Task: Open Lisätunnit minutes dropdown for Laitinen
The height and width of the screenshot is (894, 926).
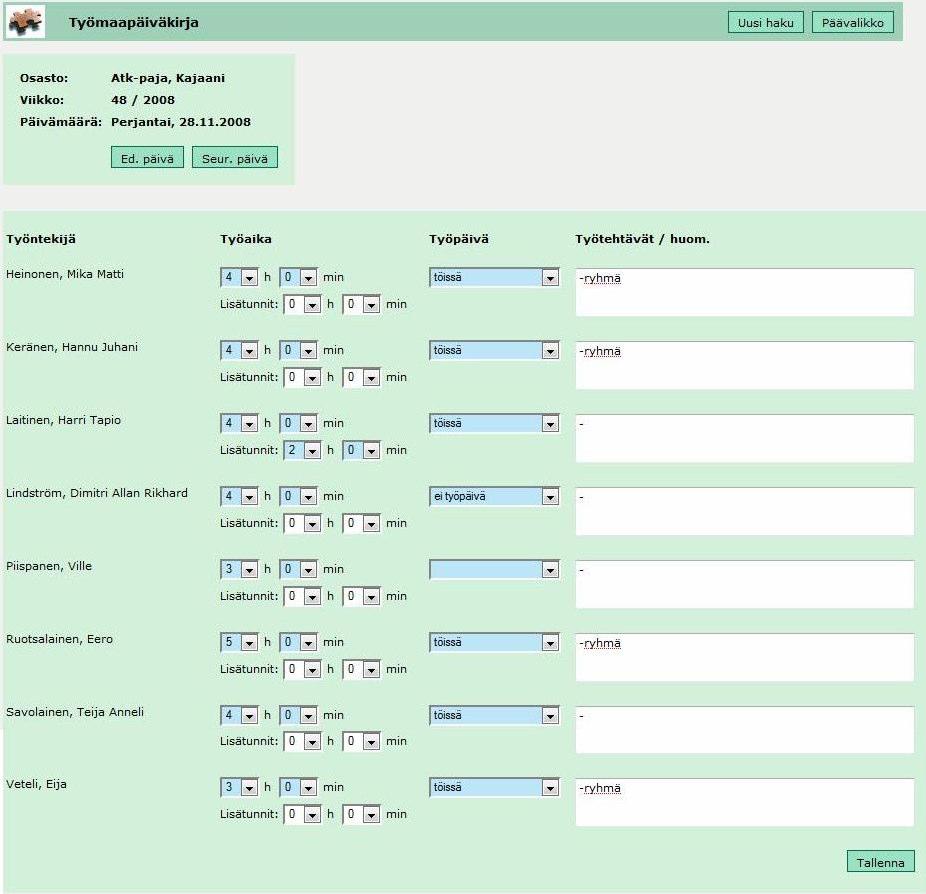Action: 361,450
